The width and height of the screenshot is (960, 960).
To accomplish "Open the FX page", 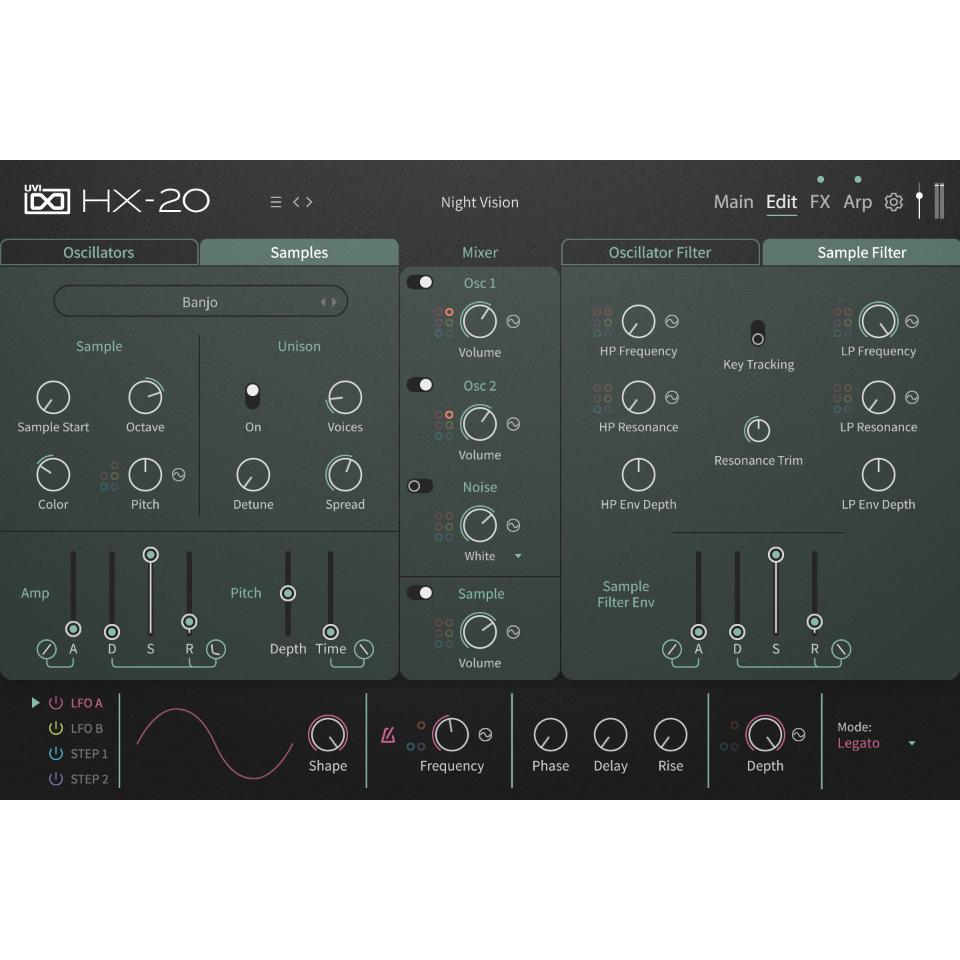I will 820,202.
